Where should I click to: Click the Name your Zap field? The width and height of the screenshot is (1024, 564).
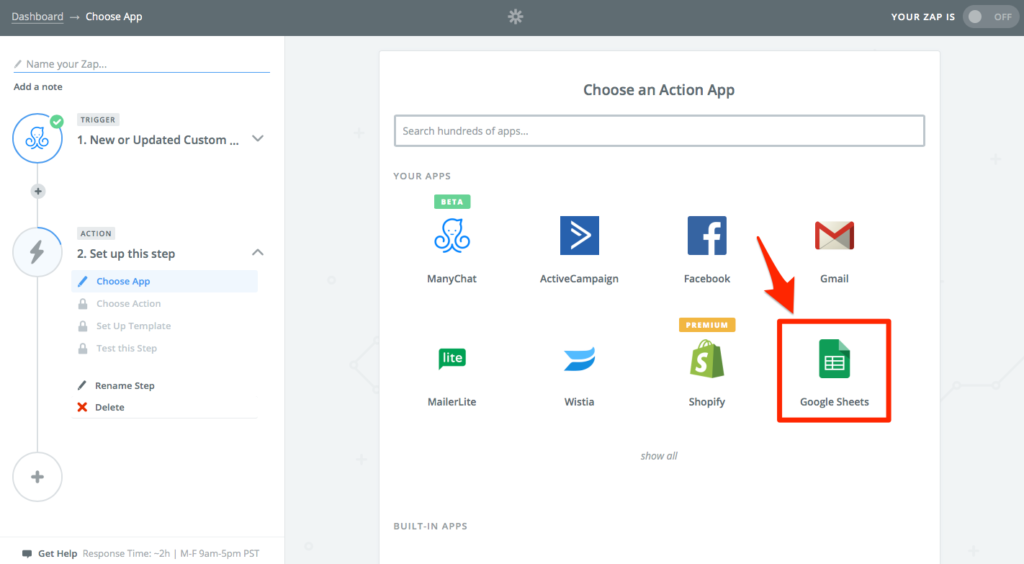141,64
